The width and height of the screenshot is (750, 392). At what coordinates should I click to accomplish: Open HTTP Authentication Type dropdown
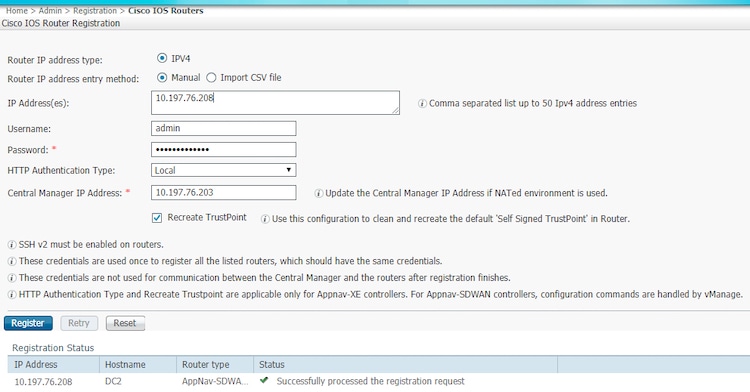pos(223,170)
